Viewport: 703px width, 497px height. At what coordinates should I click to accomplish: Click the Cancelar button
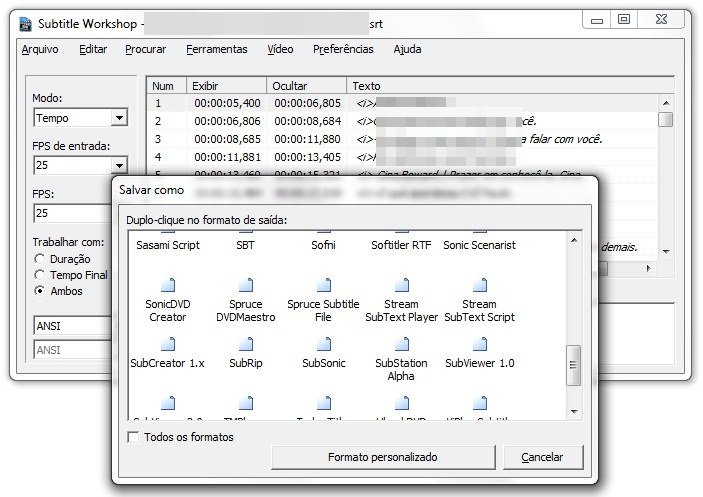pos(542,457)
